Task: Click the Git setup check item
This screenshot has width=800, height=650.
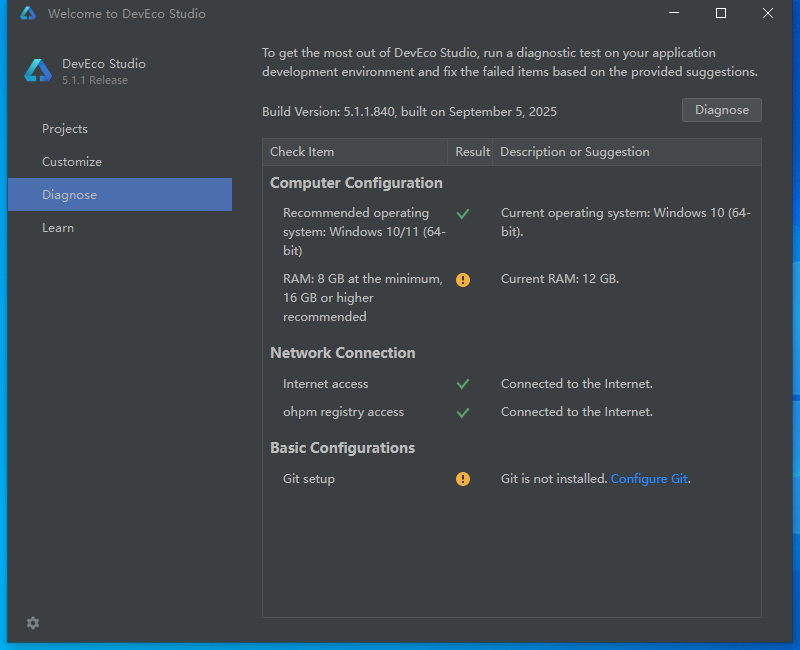Action: 309,479
